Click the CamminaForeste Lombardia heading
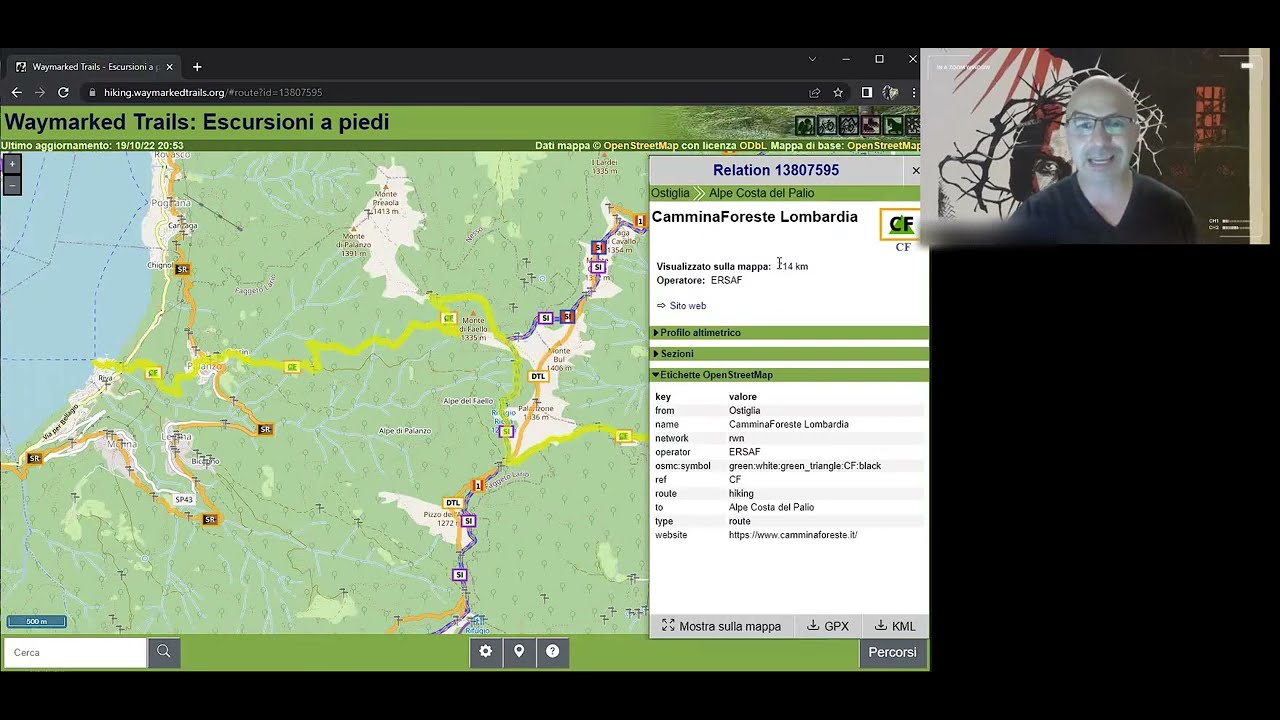 [755, 217]
